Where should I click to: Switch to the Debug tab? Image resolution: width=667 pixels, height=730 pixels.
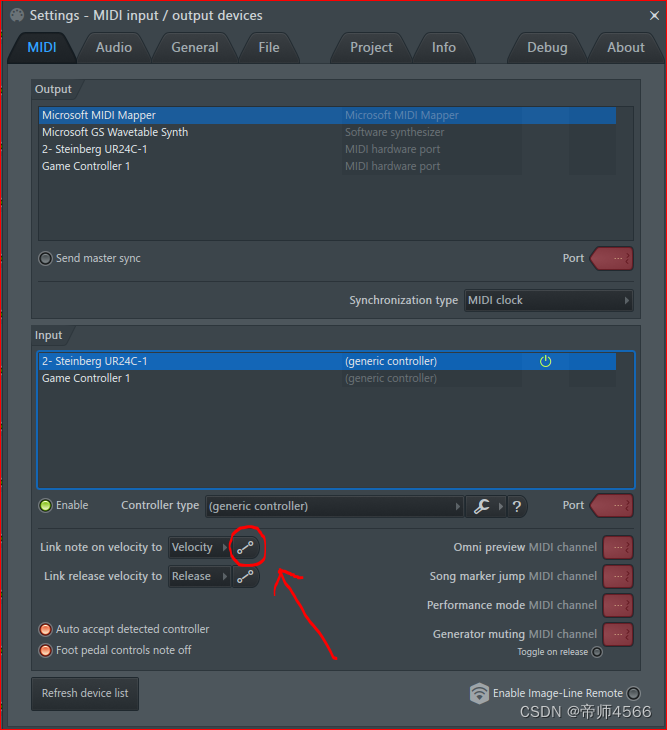(547, 47)
